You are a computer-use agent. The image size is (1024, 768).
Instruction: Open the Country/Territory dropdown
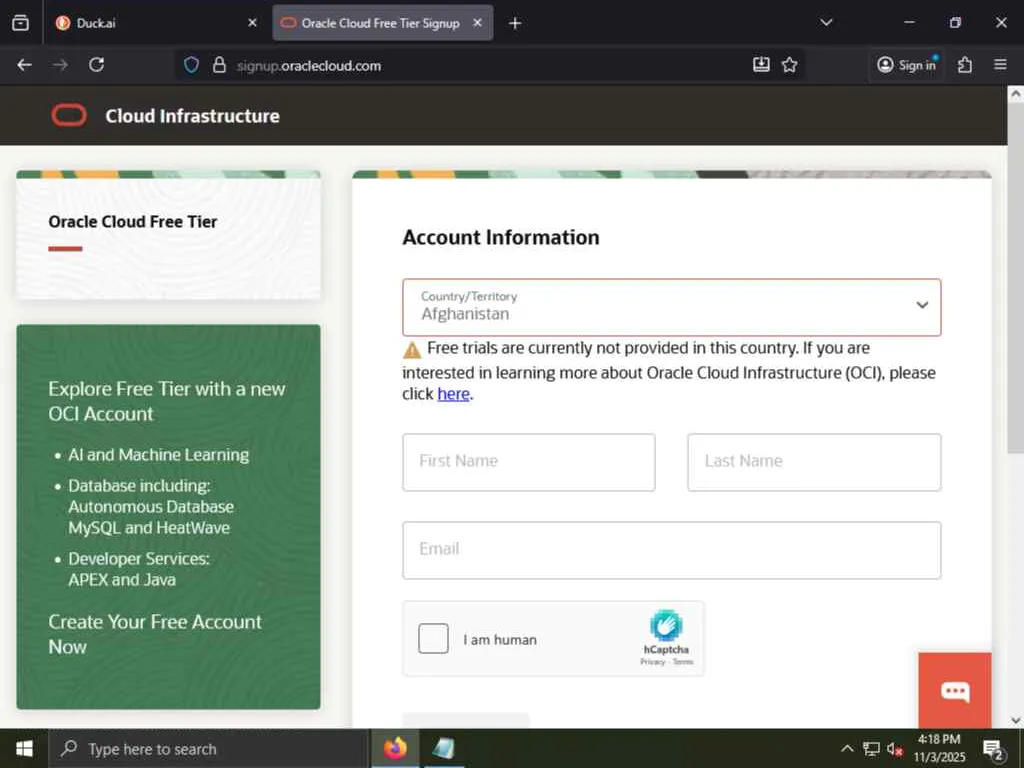pyautogui.click(x=671, y=307)
